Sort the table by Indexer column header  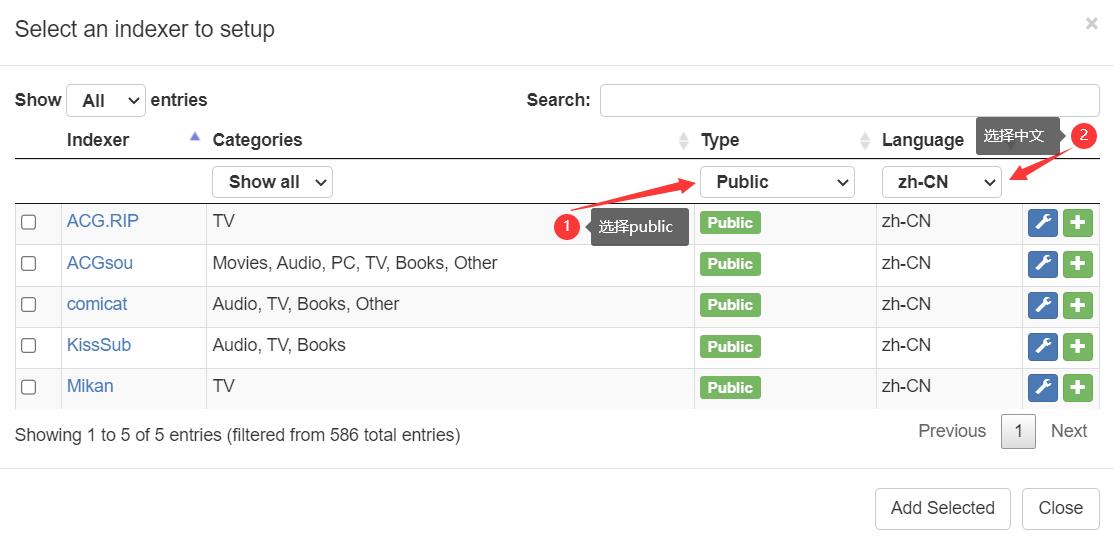pos(98,140)
